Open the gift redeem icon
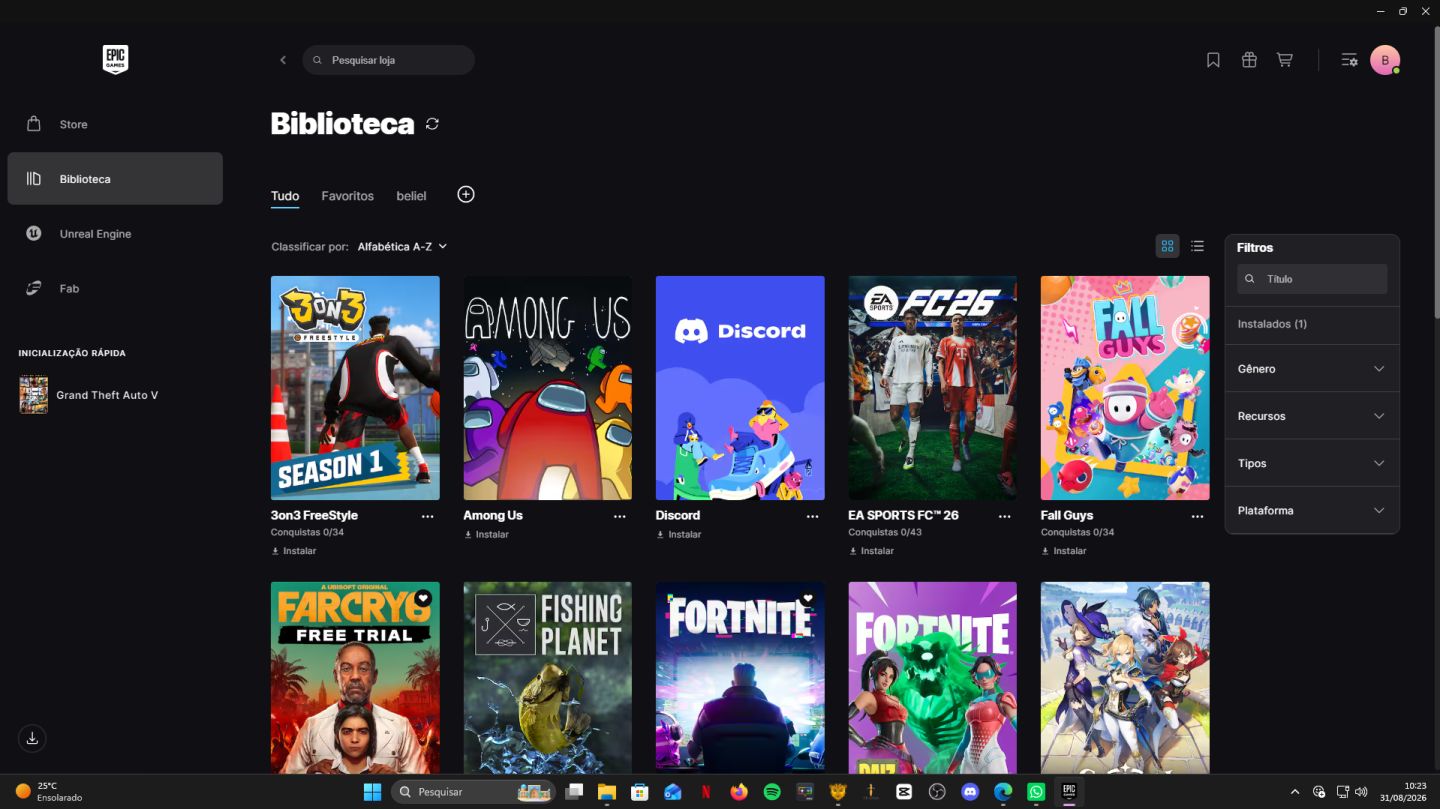This screenshot has height=809, width=1440. coord(1249,60)
